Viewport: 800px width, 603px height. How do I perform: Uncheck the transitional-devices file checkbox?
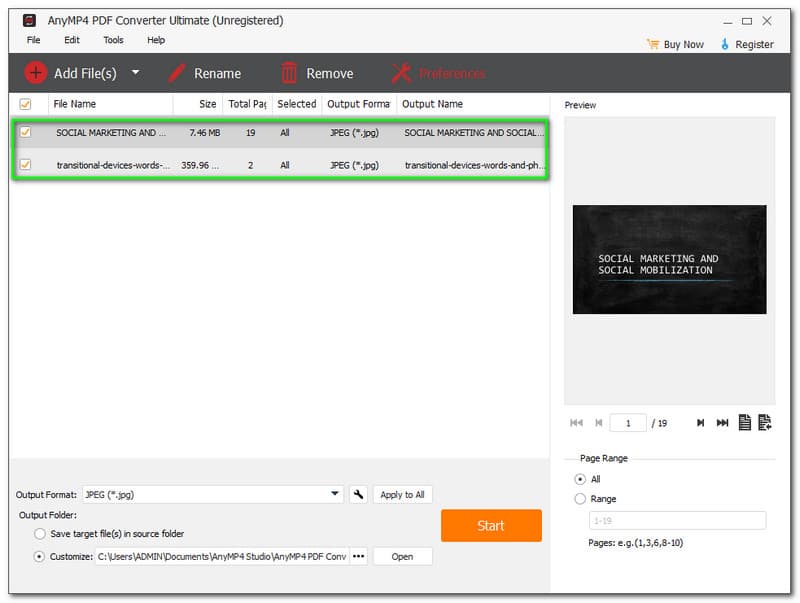click(x=26, y=165)
